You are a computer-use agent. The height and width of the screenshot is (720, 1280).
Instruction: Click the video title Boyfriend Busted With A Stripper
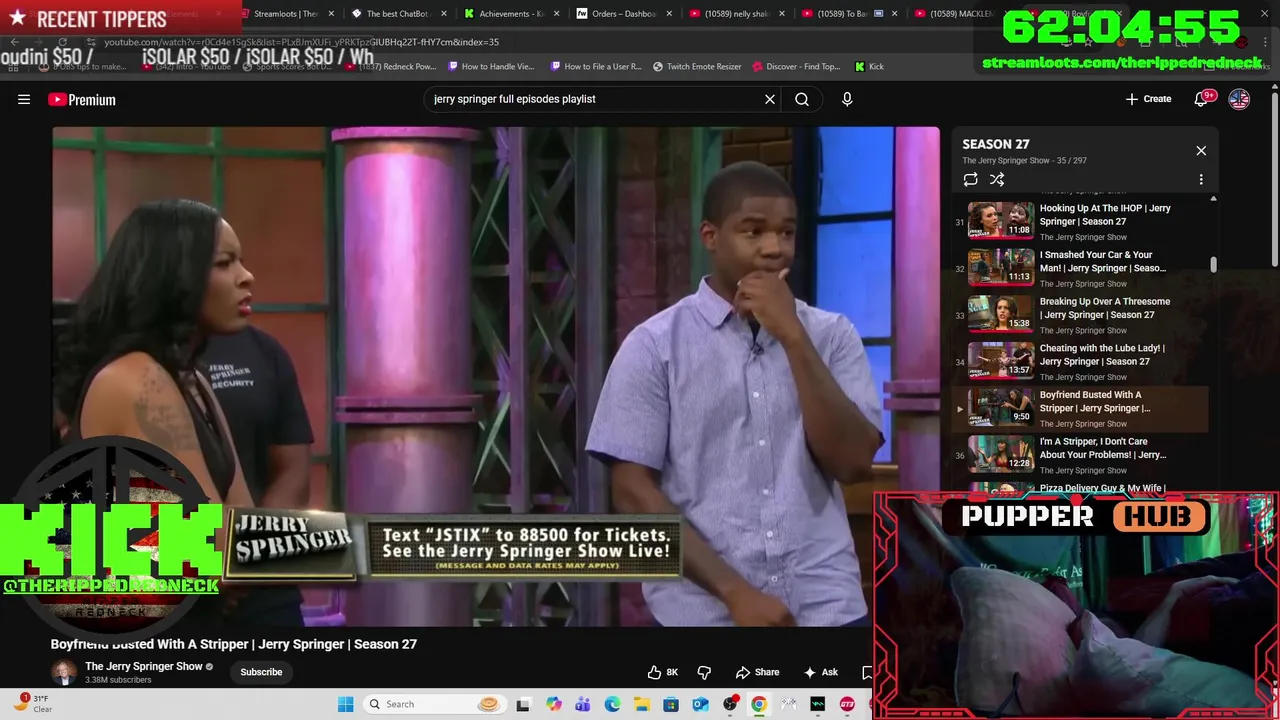point(234,644)
